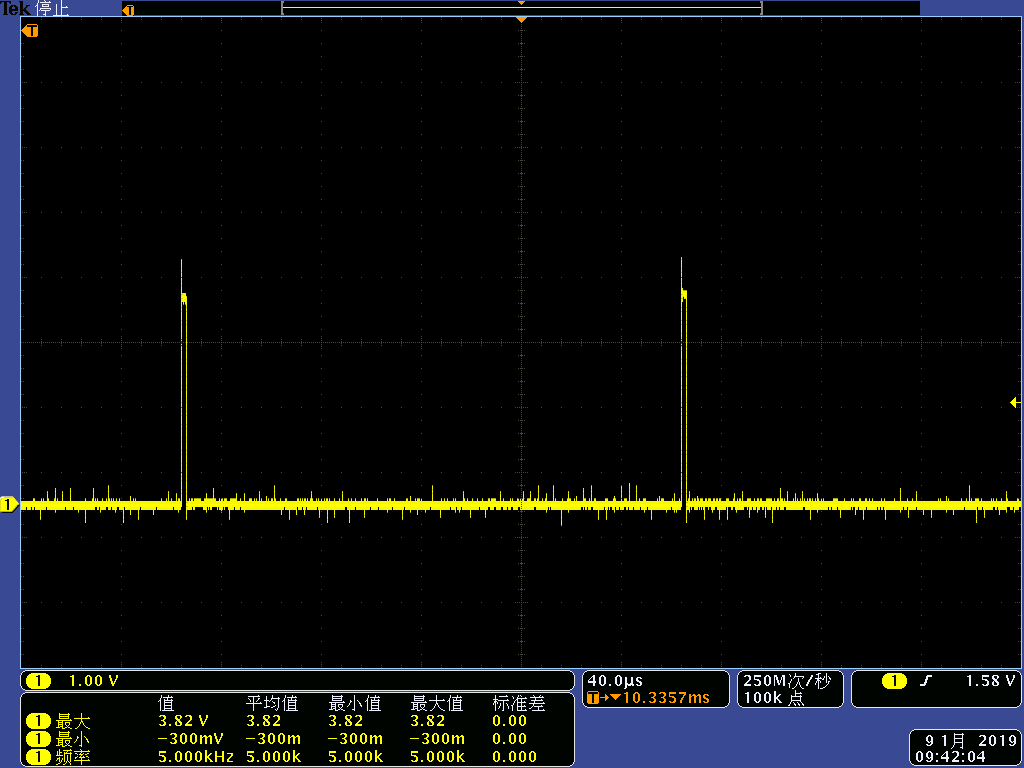The image size is (1024, 768).
Task: Select the 10.3357ms trigger delay readout
Action: coord(666,698)
